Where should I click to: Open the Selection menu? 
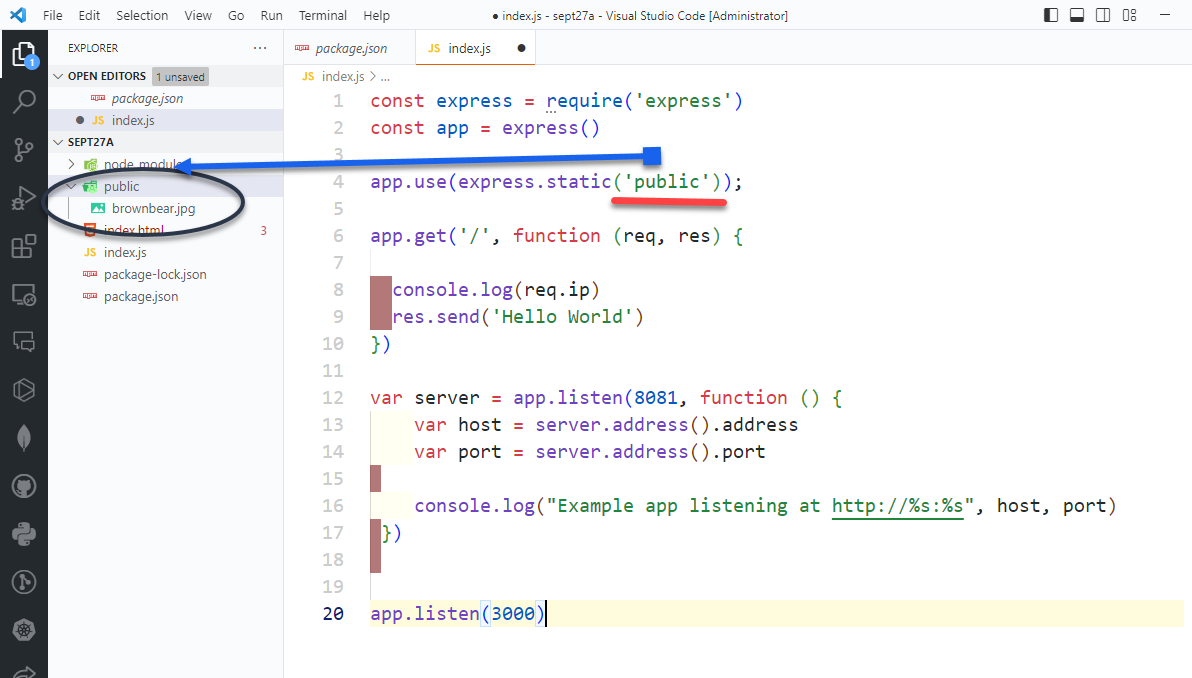(x=142, y=15)
